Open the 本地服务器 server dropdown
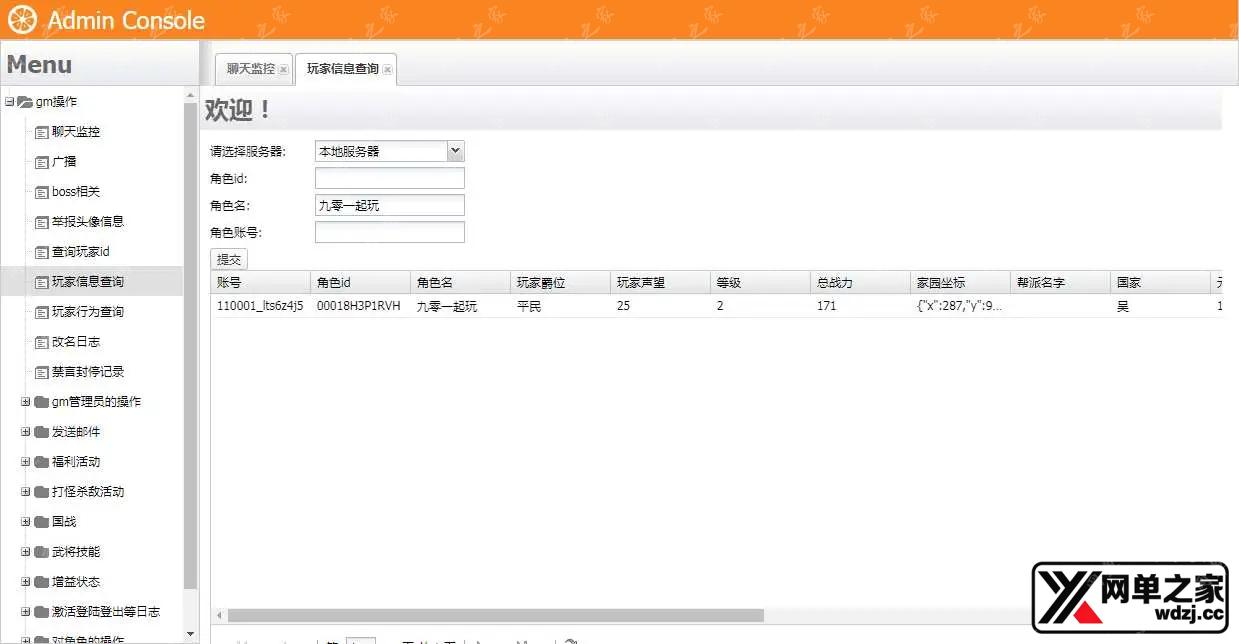The height and width of the screenshot is (644, 1239). point(455,150)
